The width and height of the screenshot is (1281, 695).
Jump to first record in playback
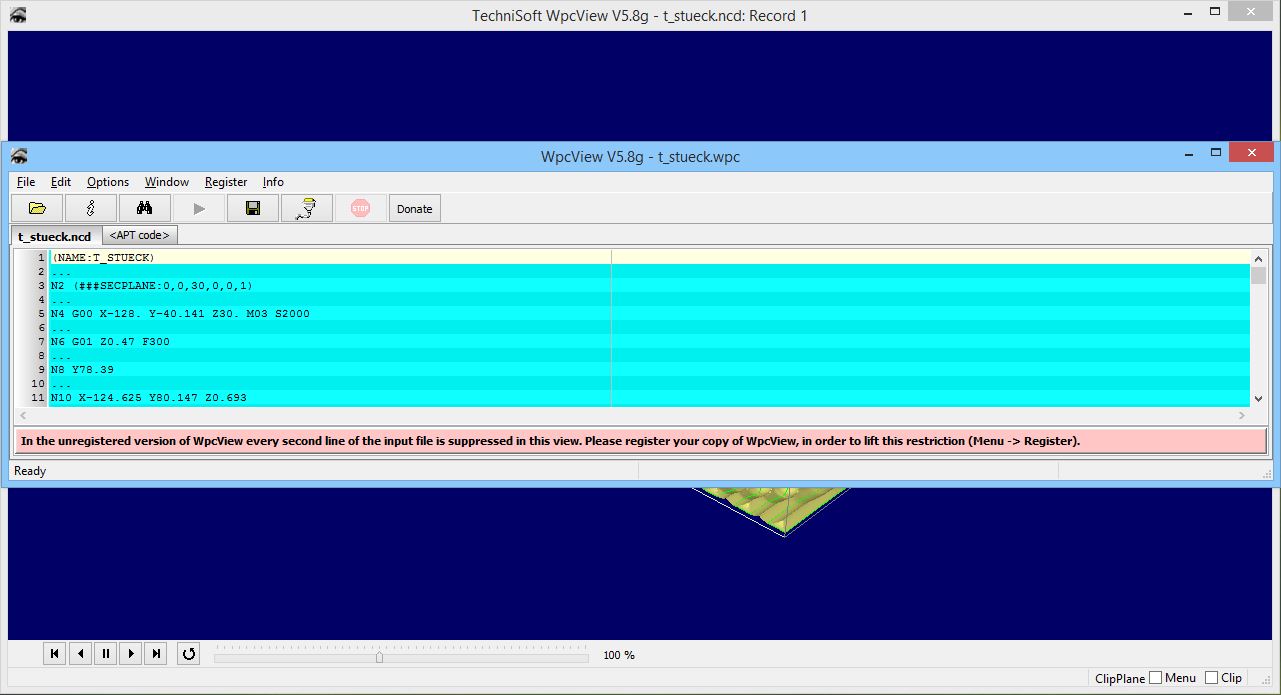point(55,654)
